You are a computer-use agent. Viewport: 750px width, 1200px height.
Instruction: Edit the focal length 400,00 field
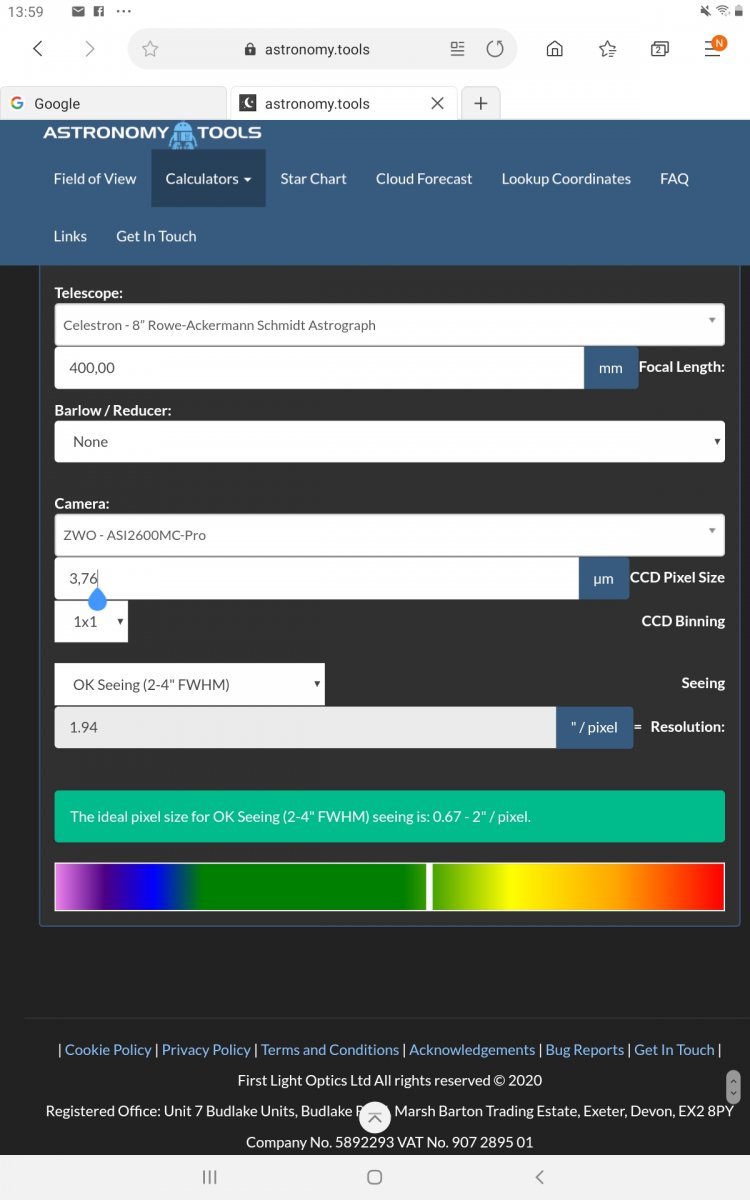(319, 368)
